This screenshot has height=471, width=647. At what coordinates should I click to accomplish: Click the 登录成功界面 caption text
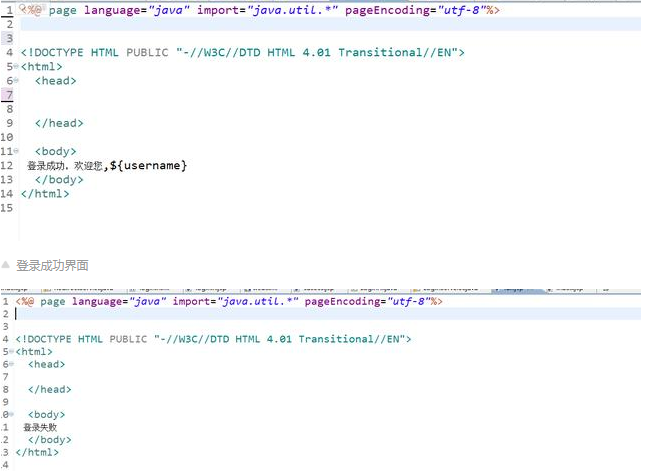tap(52, 266)
